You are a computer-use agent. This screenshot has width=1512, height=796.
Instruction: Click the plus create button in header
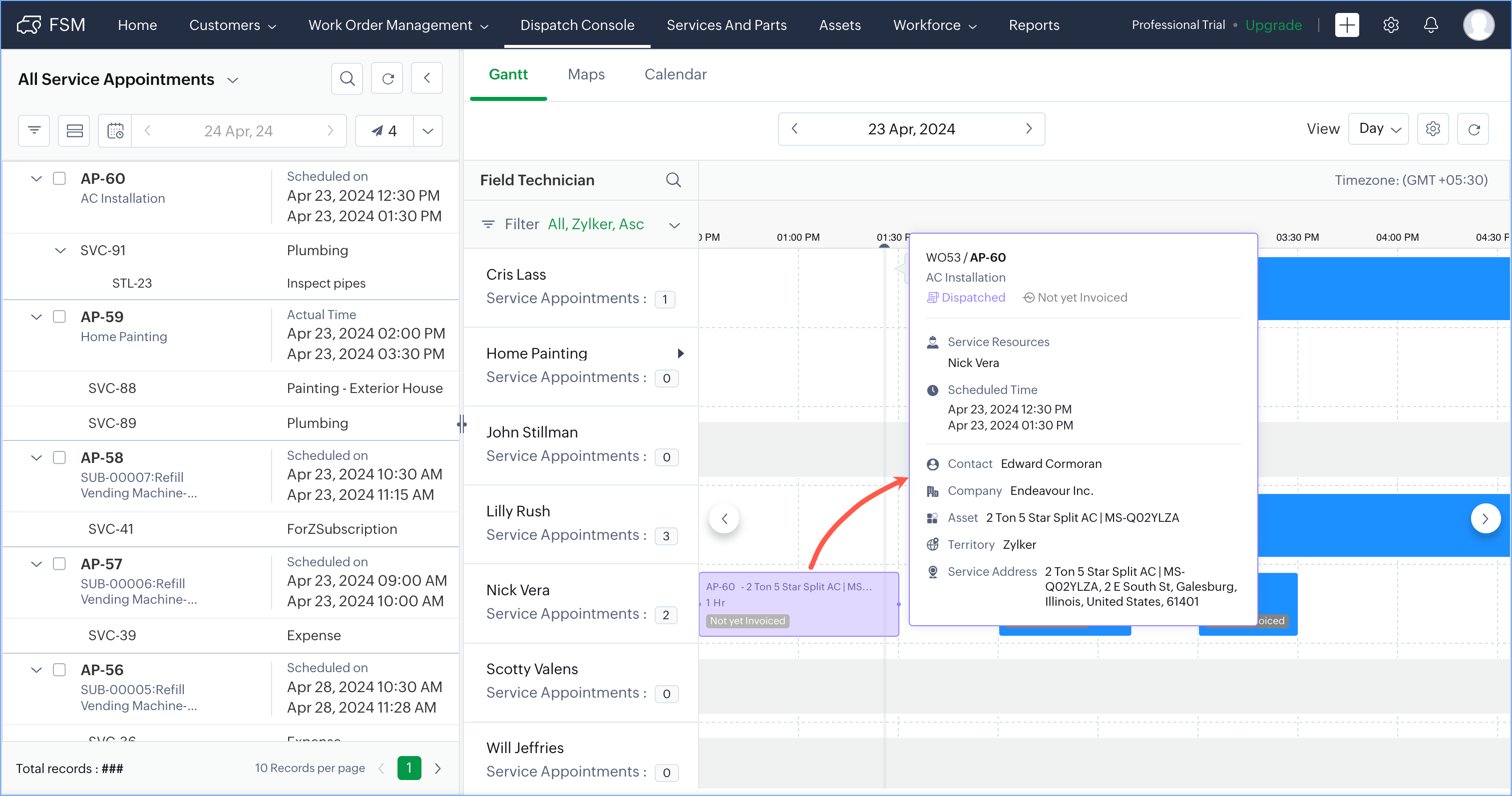click(x=1347, y=25)
